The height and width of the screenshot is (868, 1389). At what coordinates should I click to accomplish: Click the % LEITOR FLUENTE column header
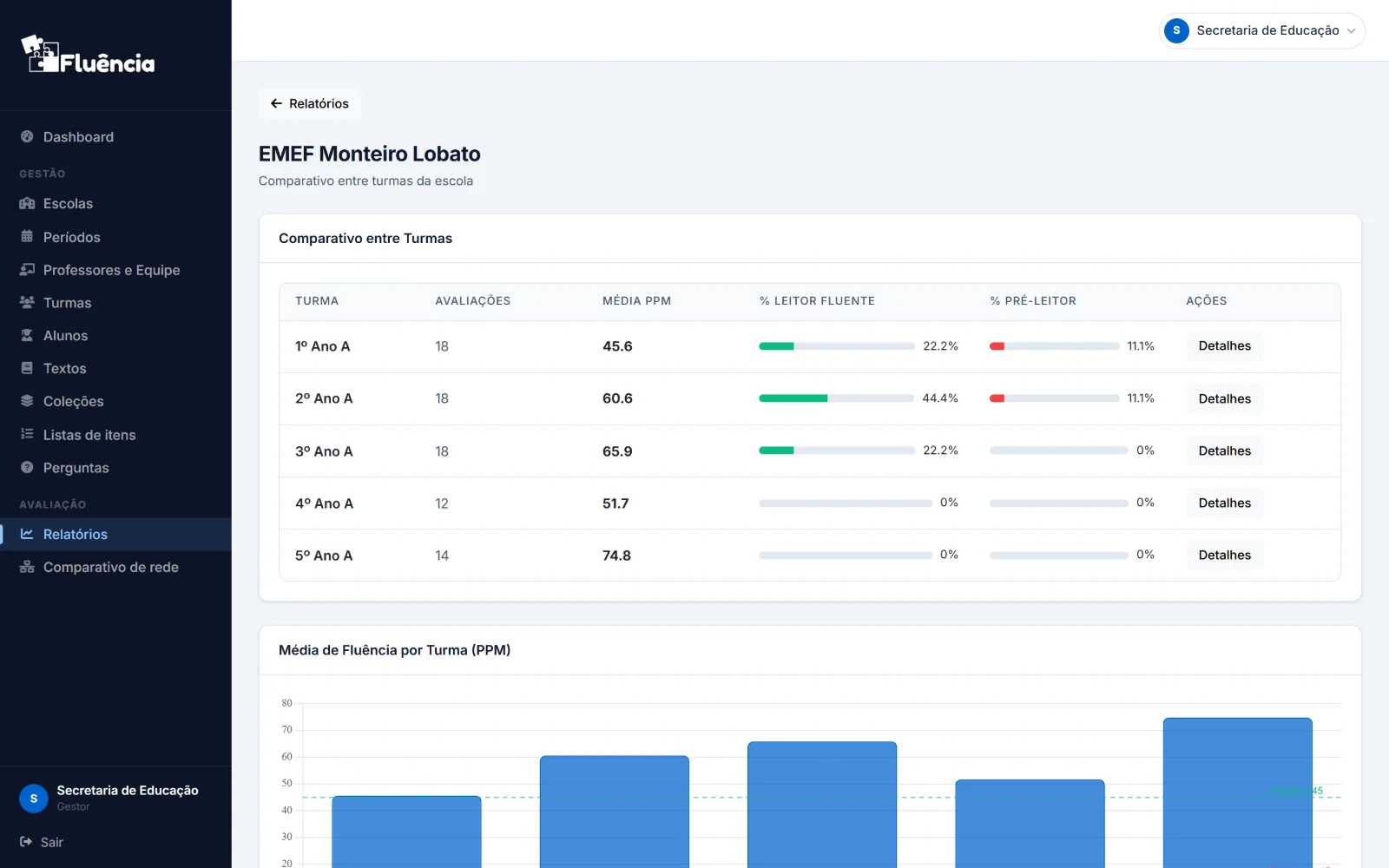pyautogui.click(x=817, y=301)
